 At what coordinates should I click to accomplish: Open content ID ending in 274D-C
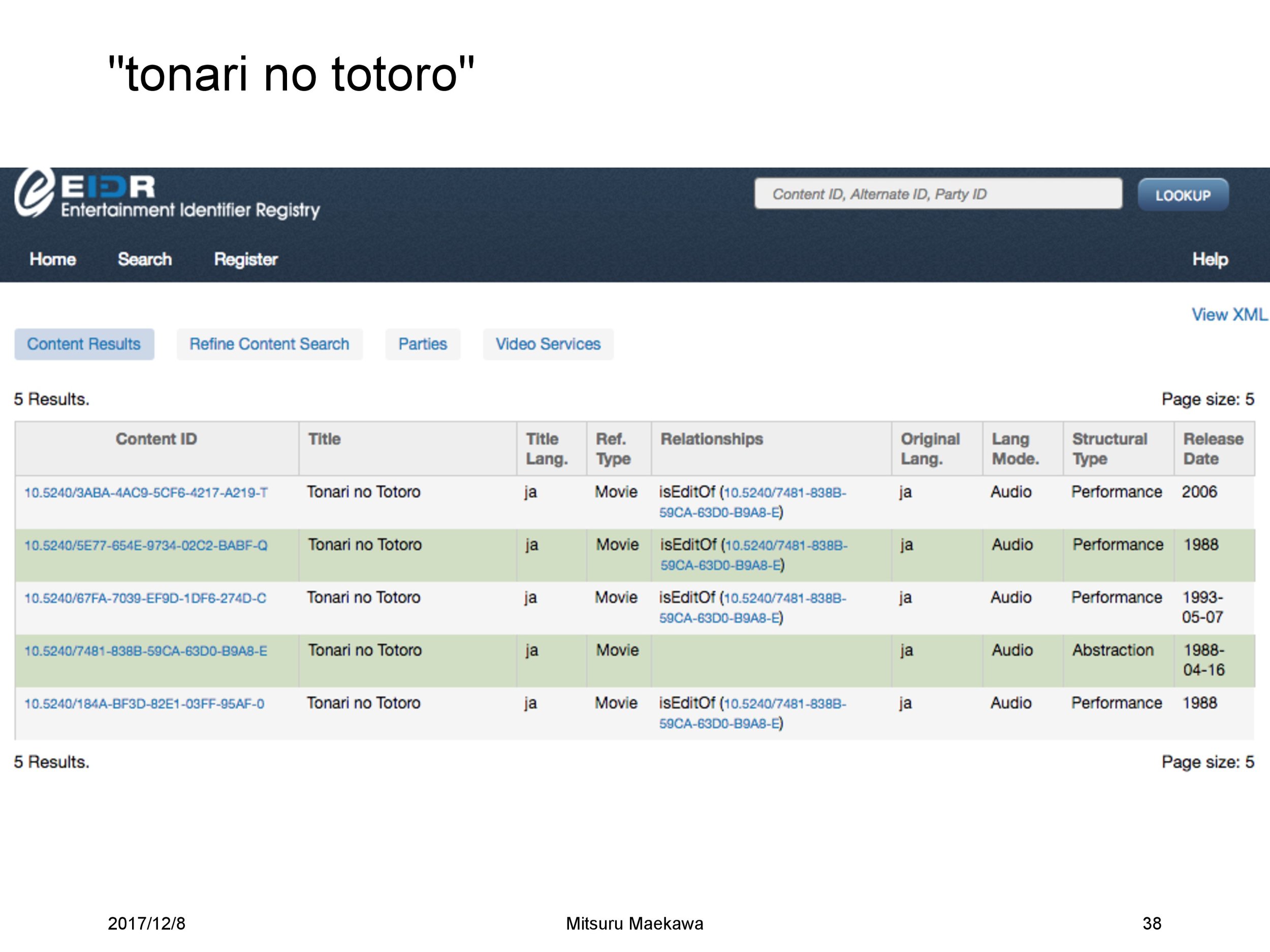click(x=145, y=599)
